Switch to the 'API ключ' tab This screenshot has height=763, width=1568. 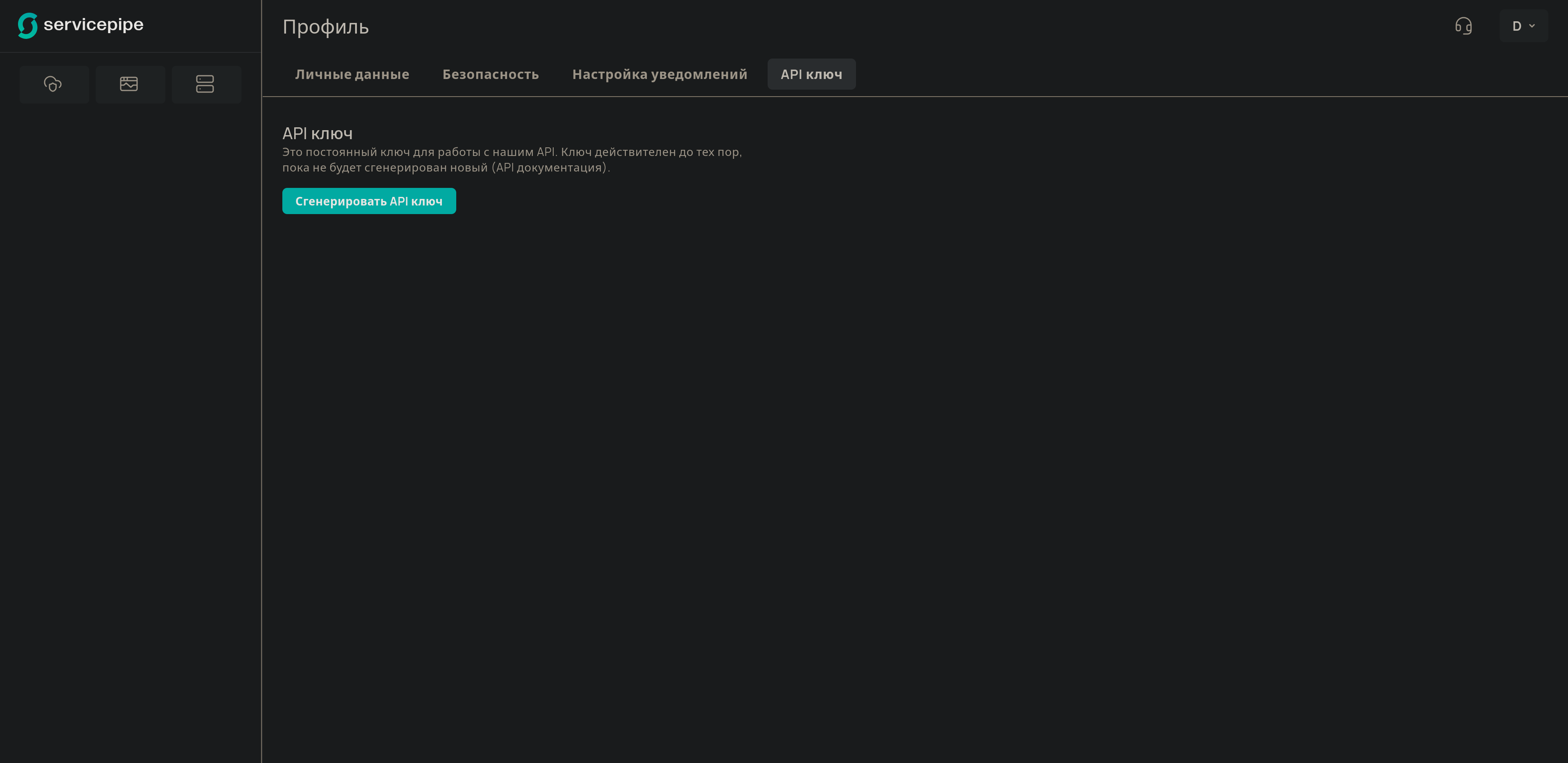click(811, 74)
